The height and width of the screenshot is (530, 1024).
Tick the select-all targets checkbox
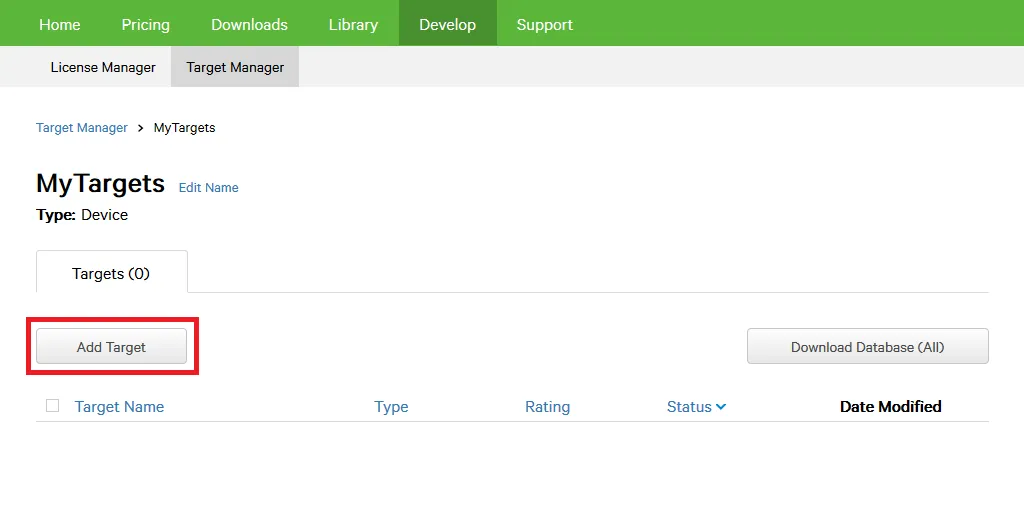click(x=53, y=406)
